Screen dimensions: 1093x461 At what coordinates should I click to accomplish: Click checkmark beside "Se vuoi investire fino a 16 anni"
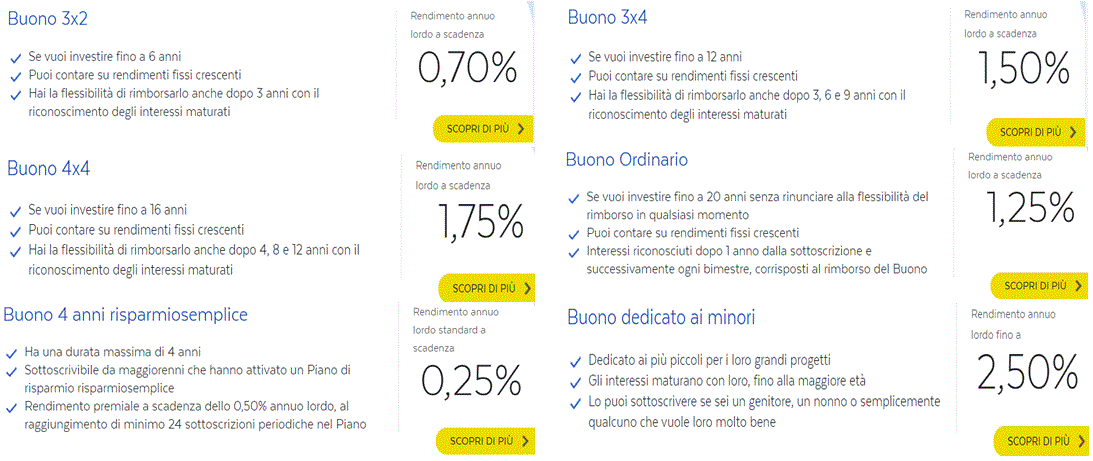(15, 211)
